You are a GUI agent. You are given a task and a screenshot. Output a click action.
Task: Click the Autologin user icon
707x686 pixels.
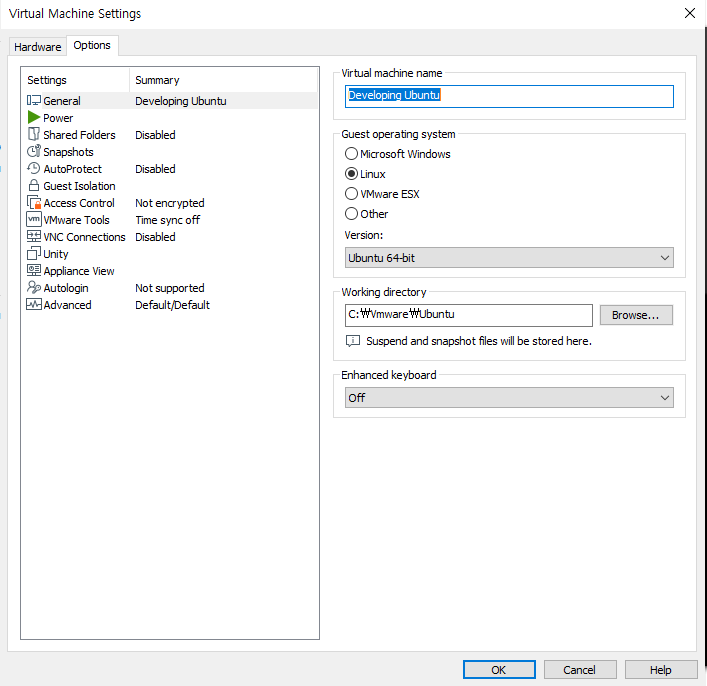click(x=34, y=287)
